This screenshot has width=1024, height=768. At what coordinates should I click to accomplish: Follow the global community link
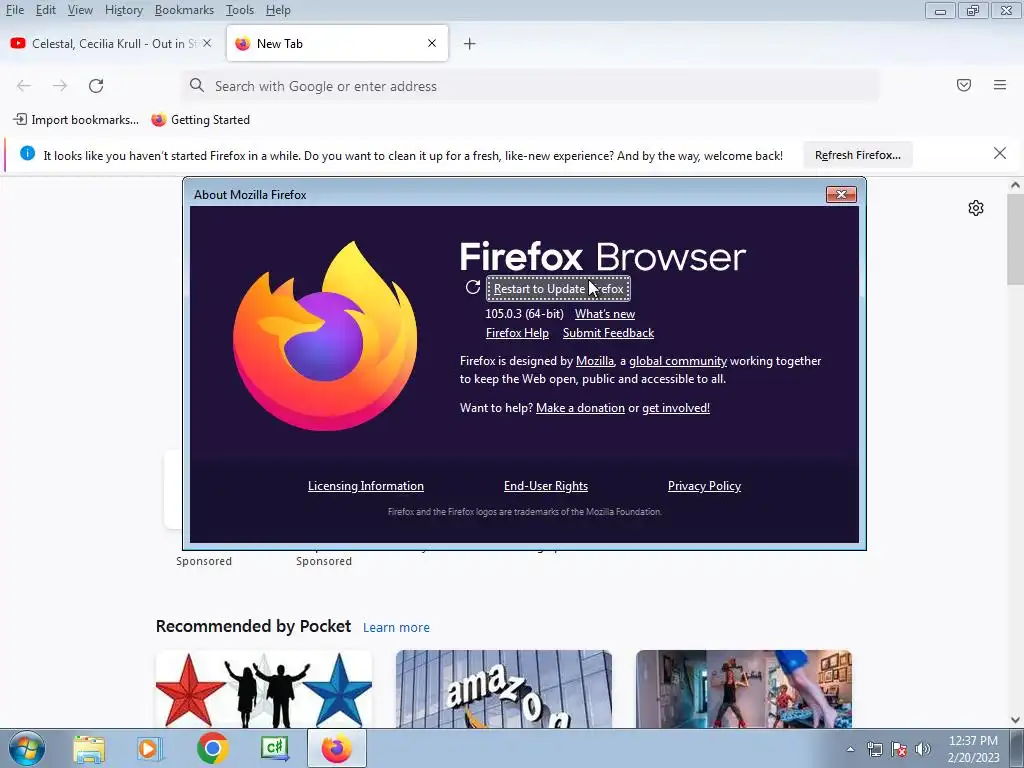pos(678,361)
